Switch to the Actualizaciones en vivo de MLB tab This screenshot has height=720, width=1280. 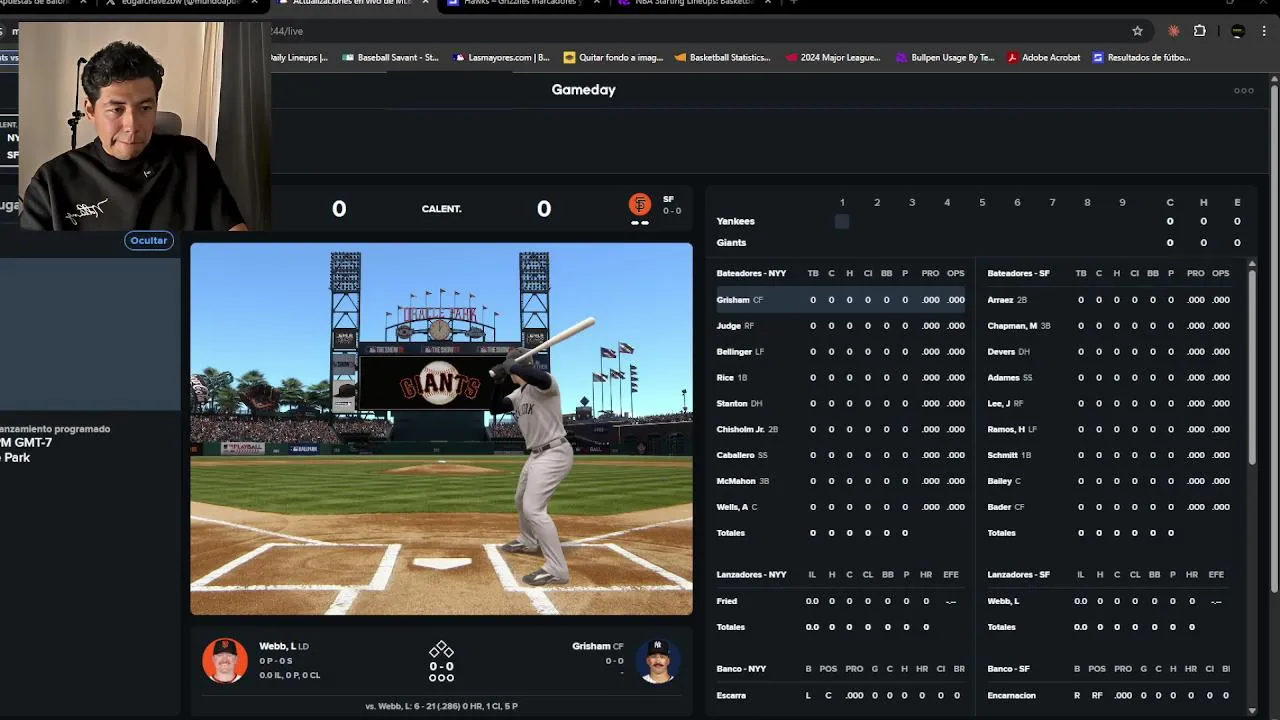point(352,3)
